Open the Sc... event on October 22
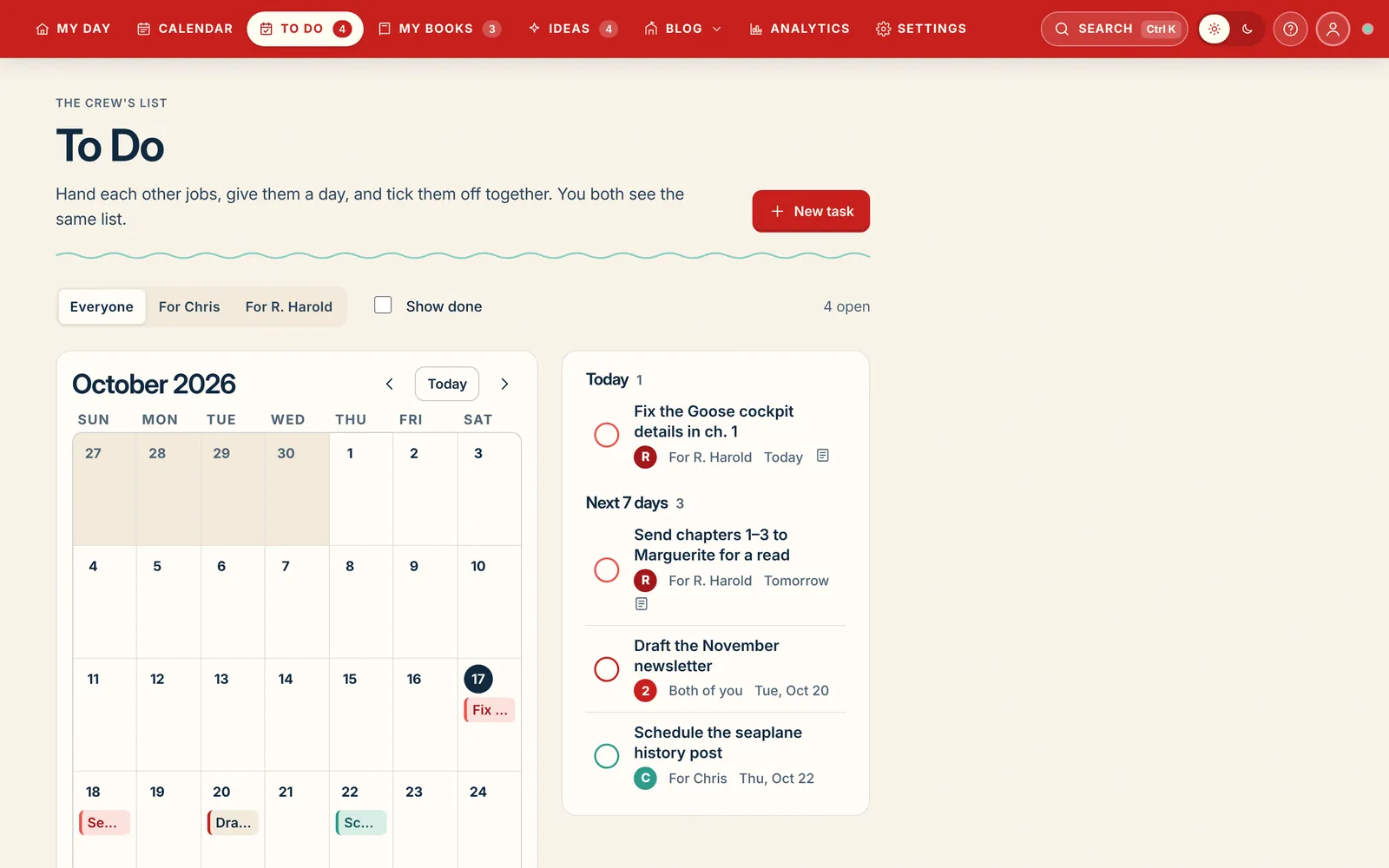 361,823
